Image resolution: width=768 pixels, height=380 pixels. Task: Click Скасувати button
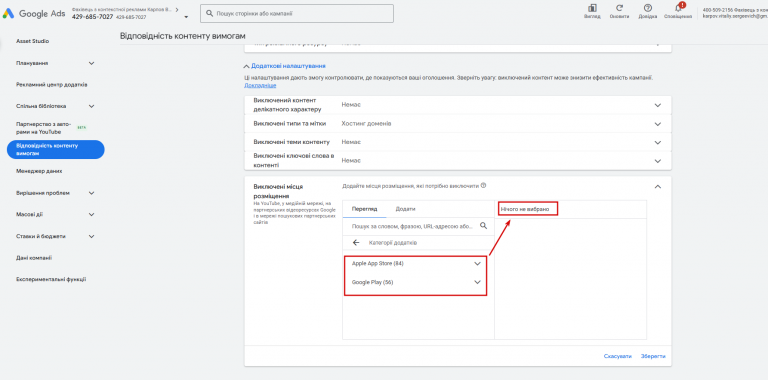(x=618, y=356)
